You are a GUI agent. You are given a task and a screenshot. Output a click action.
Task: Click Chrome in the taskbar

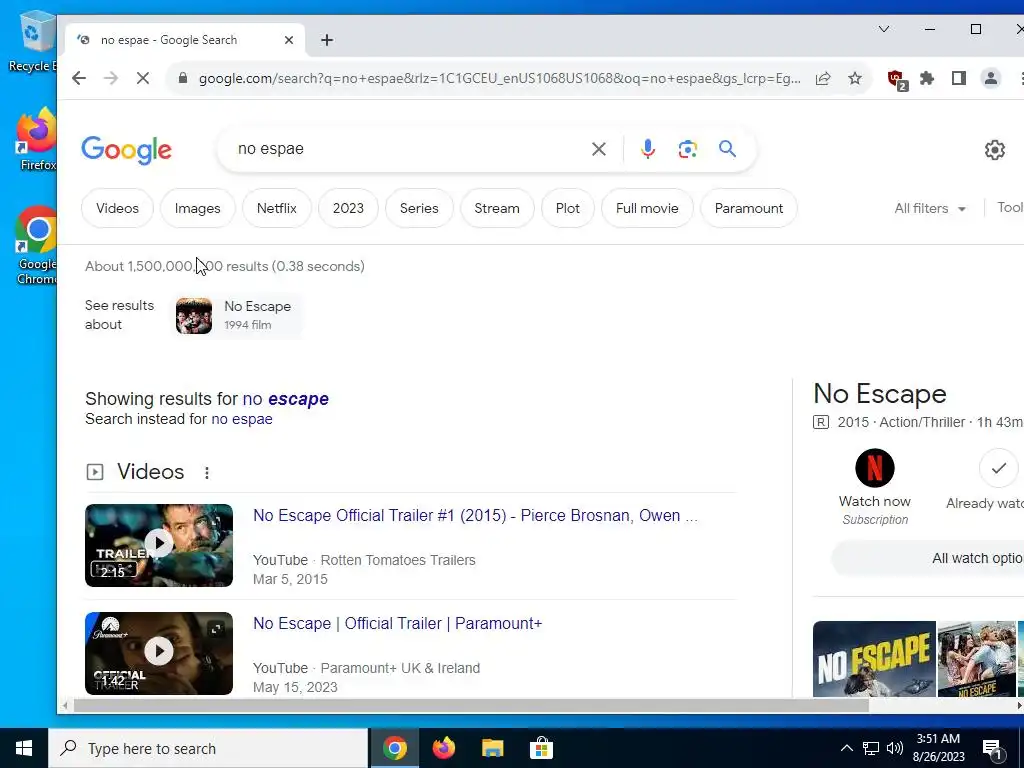[394, 748]
